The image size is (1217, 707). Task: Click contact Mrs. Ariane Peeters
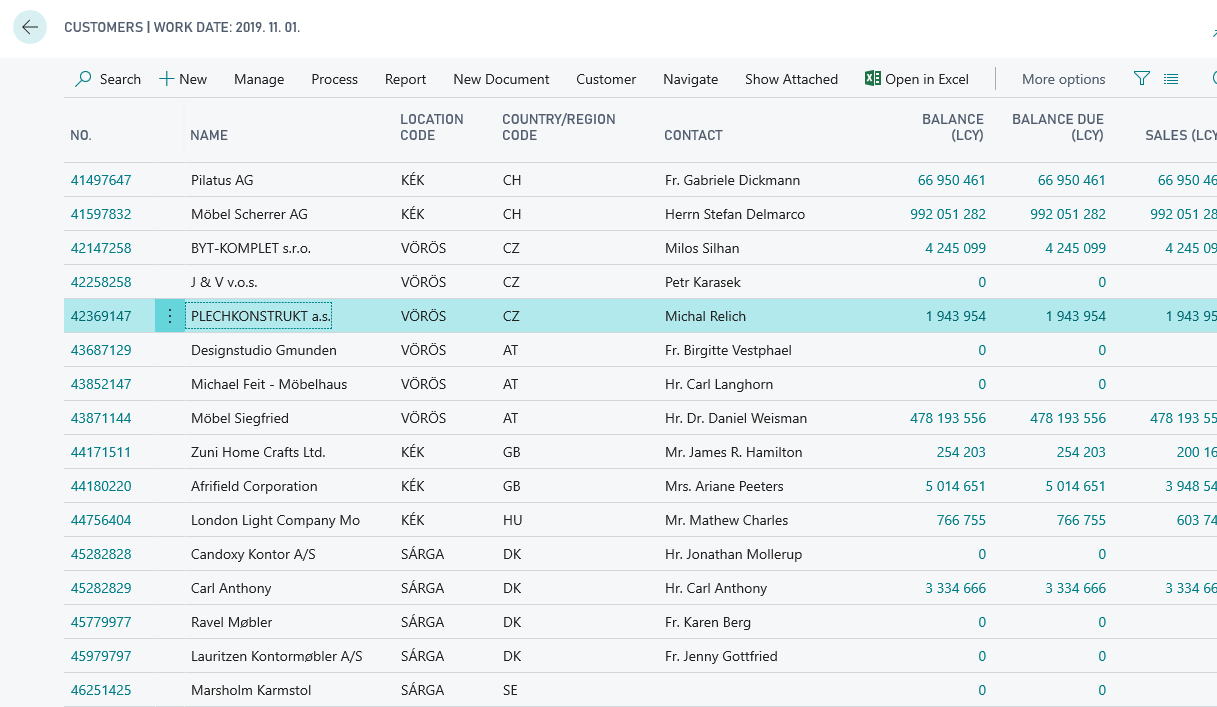724,486
